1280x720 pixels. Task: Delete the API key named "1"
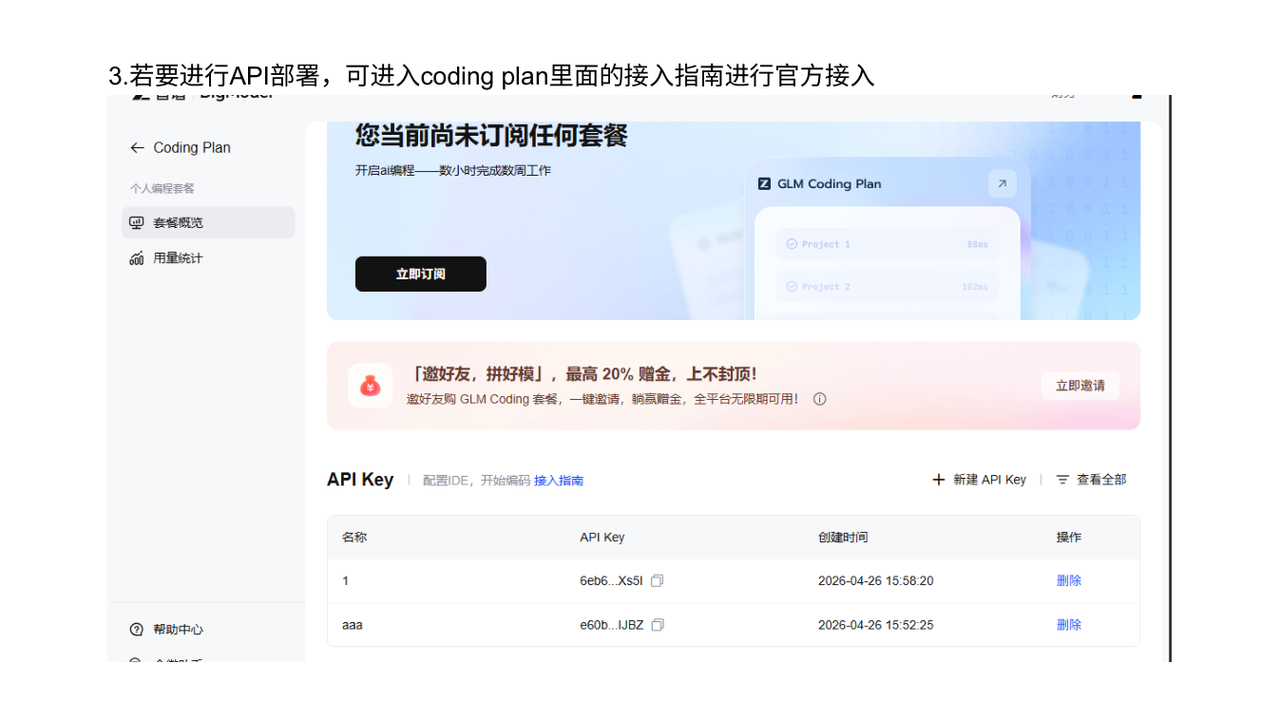(1068, 580)
